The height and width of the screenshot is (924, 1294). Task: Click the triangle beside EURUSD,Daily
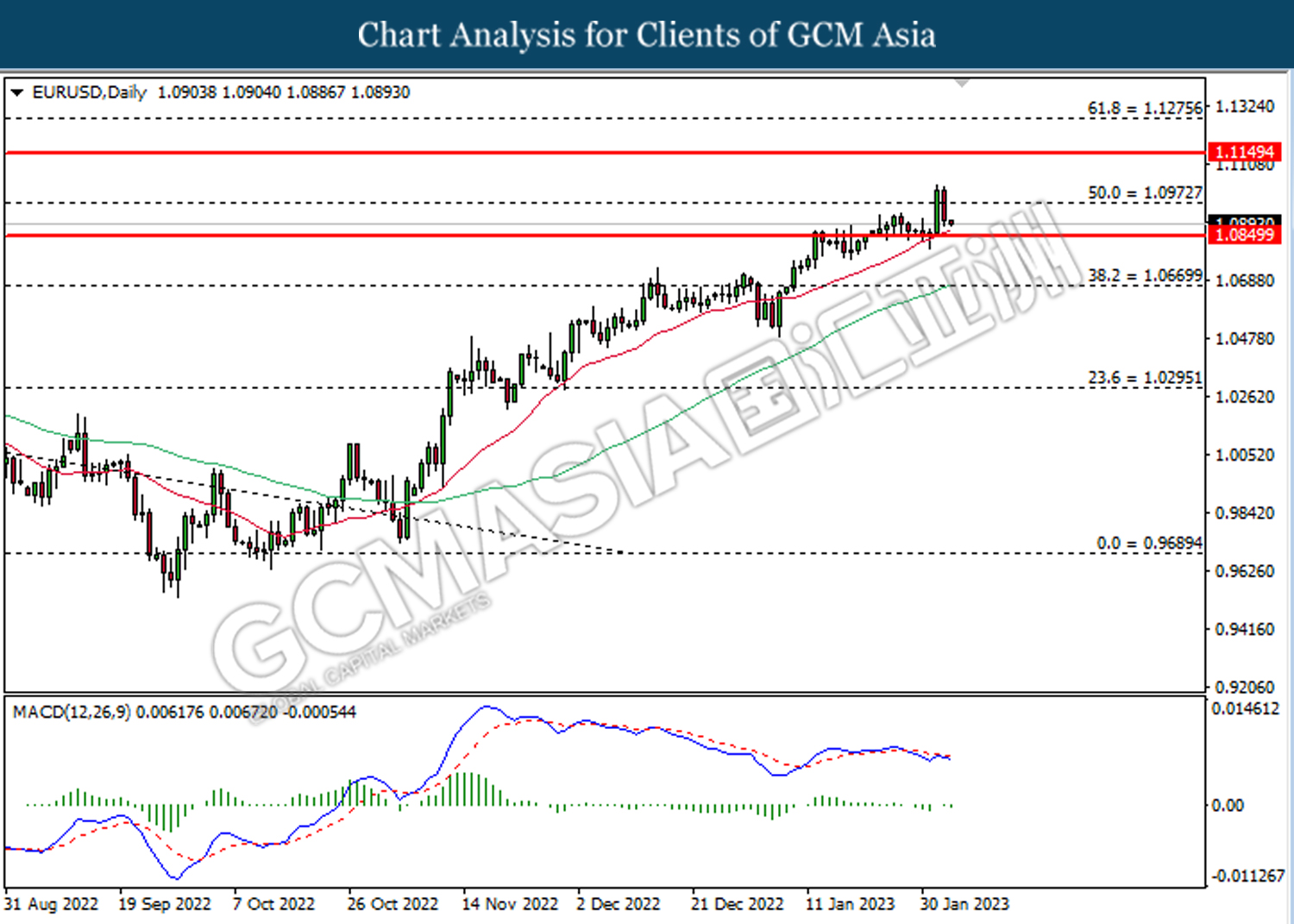[x=16, y=92]
